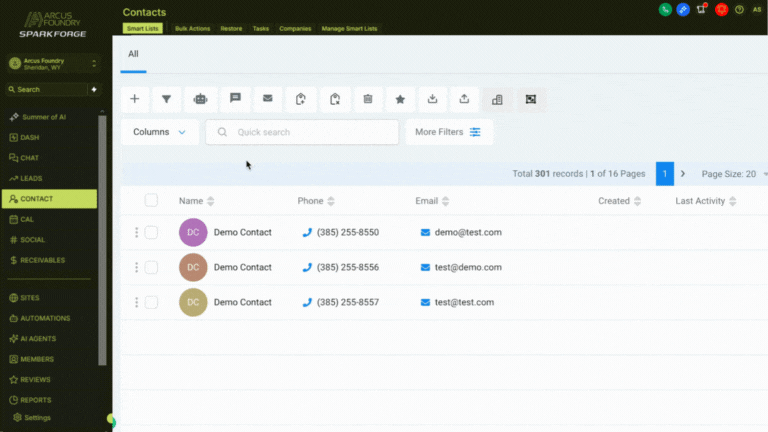
Task: Click the left sidebar vertical scrollbar
Action: coord(103,240)
